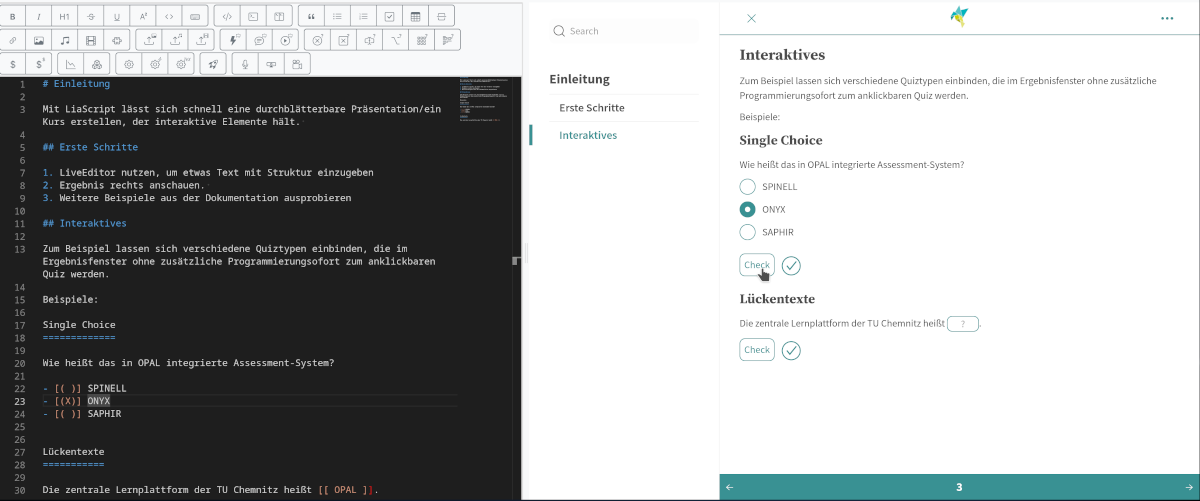Apply underline formatting
1200x501 pixels.
point(117,17)
